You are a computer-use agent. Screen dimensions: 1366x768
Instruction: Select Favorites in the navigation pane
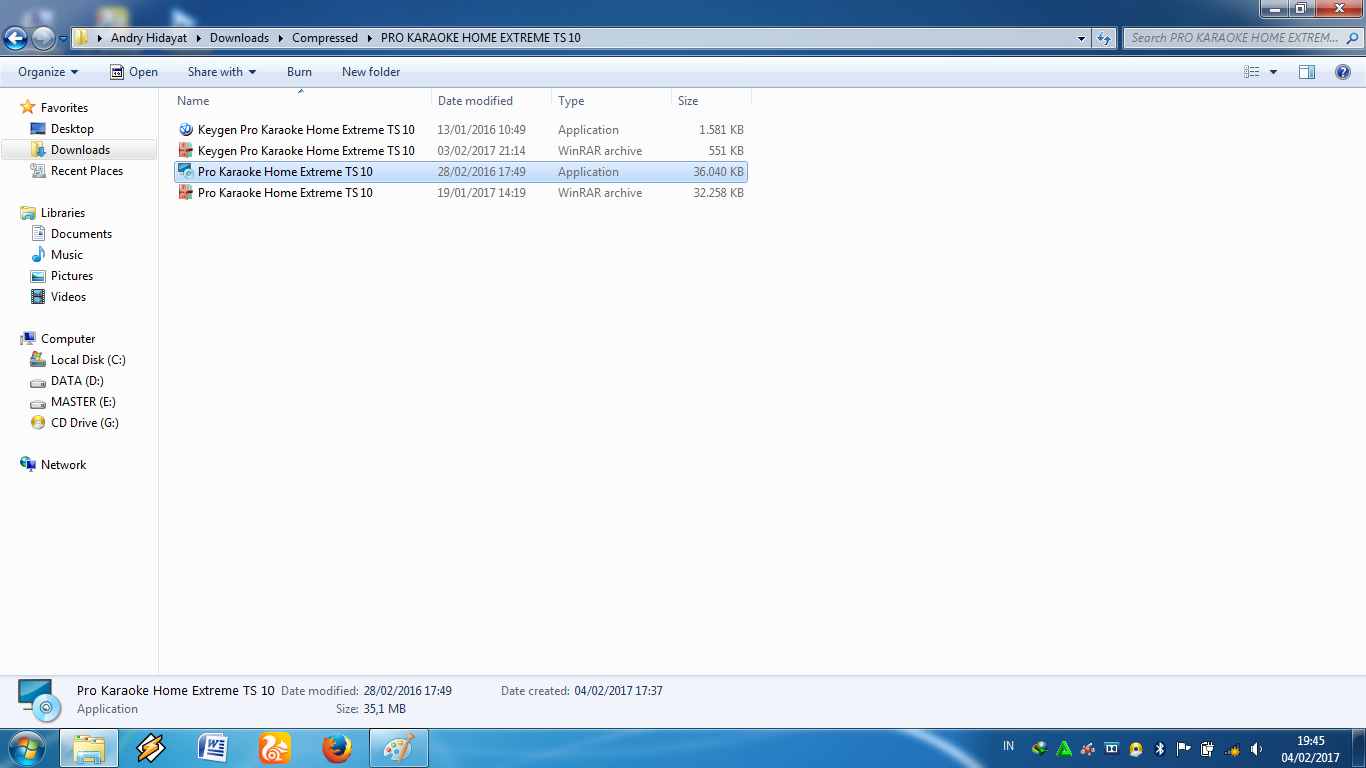coord(64,108)
